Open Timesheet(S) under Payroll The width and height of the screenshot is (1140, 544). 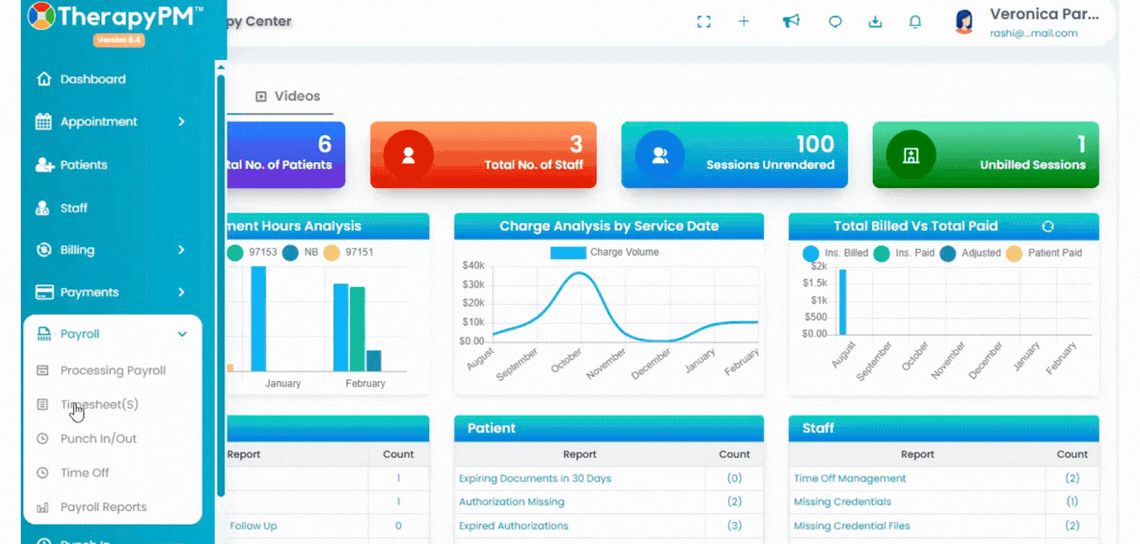coord(99,404)
